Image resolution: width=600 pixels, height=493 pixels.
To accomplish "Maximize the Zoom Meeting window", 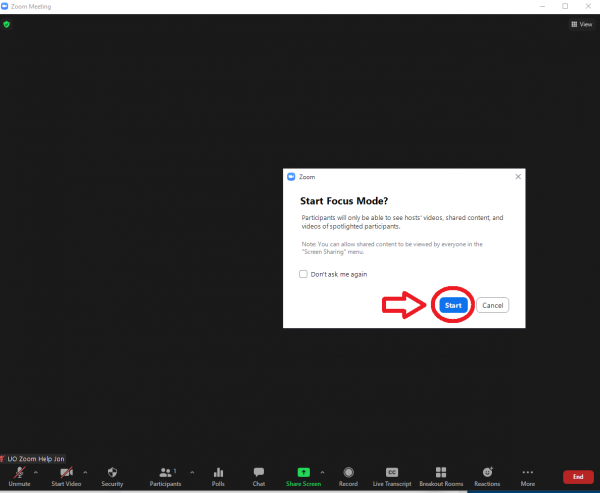I will 565,6.
